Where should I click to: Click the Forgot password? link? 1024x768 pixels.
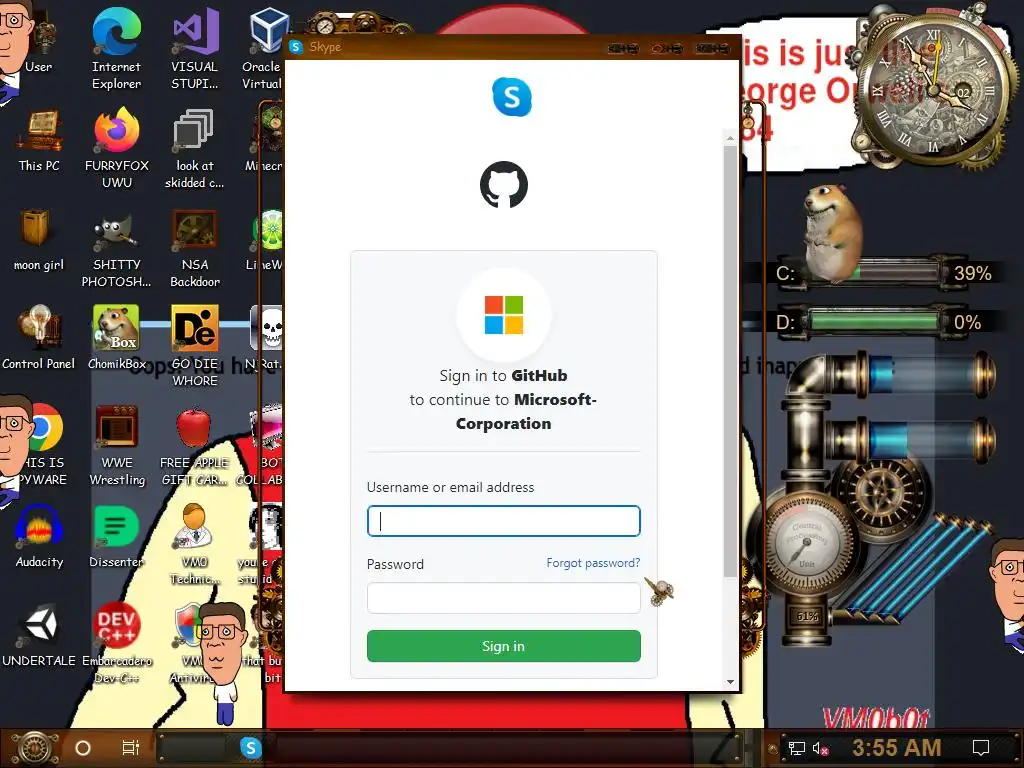coord(593,563)
